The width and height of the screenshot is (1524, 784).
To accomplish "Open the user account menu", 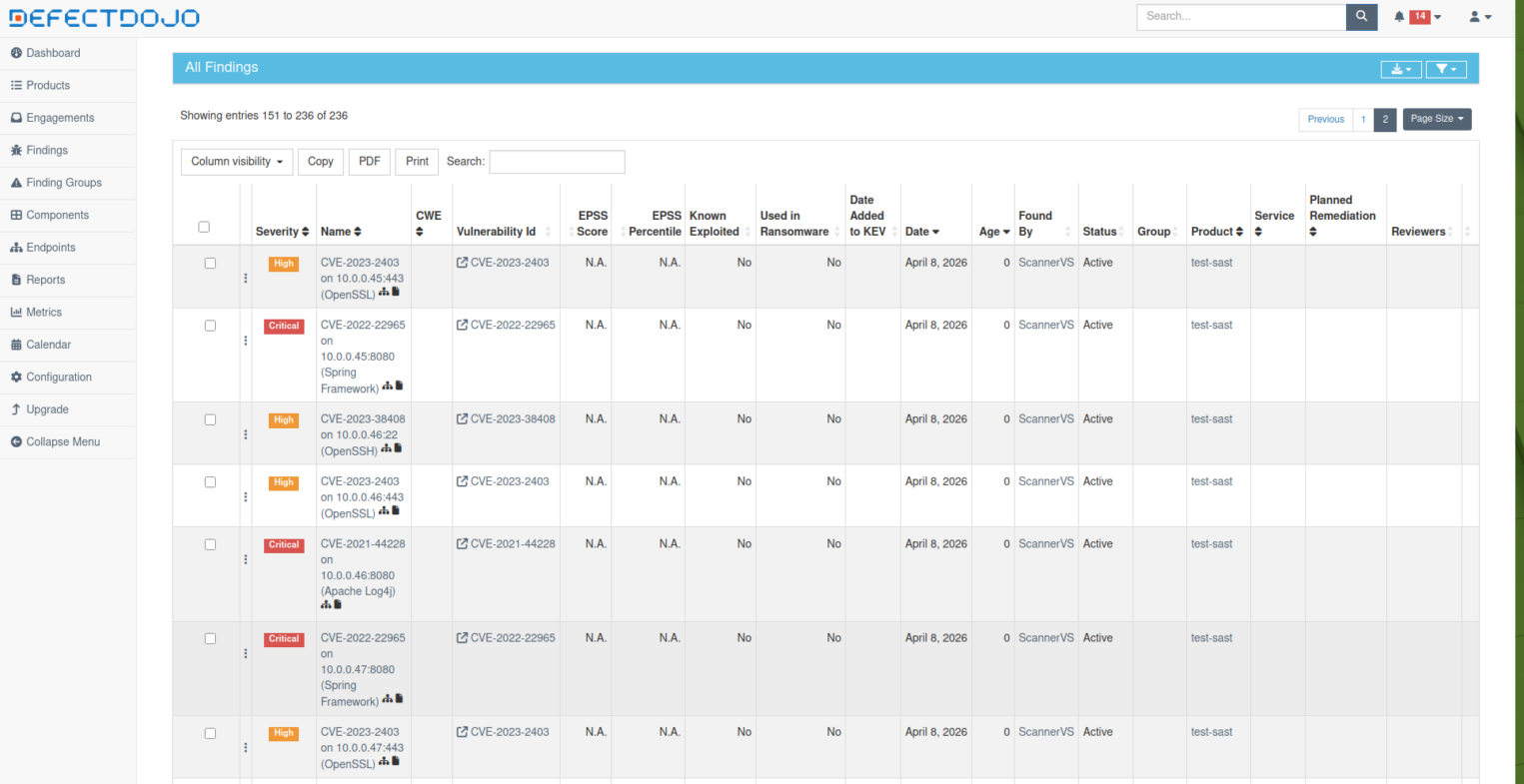I will pyautogui.click(x=1480, y=17).
